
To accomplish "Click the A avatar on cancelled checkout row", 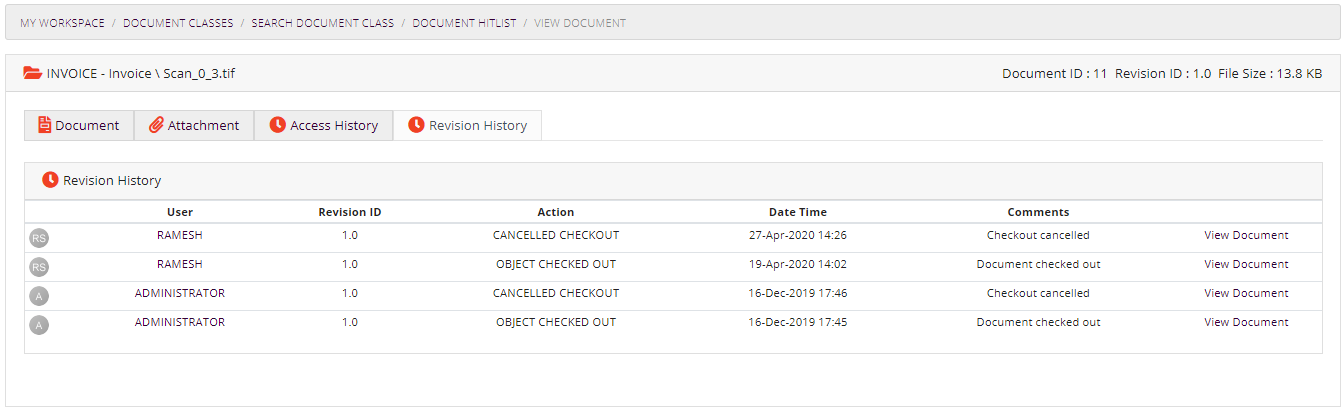I will 40,296.
